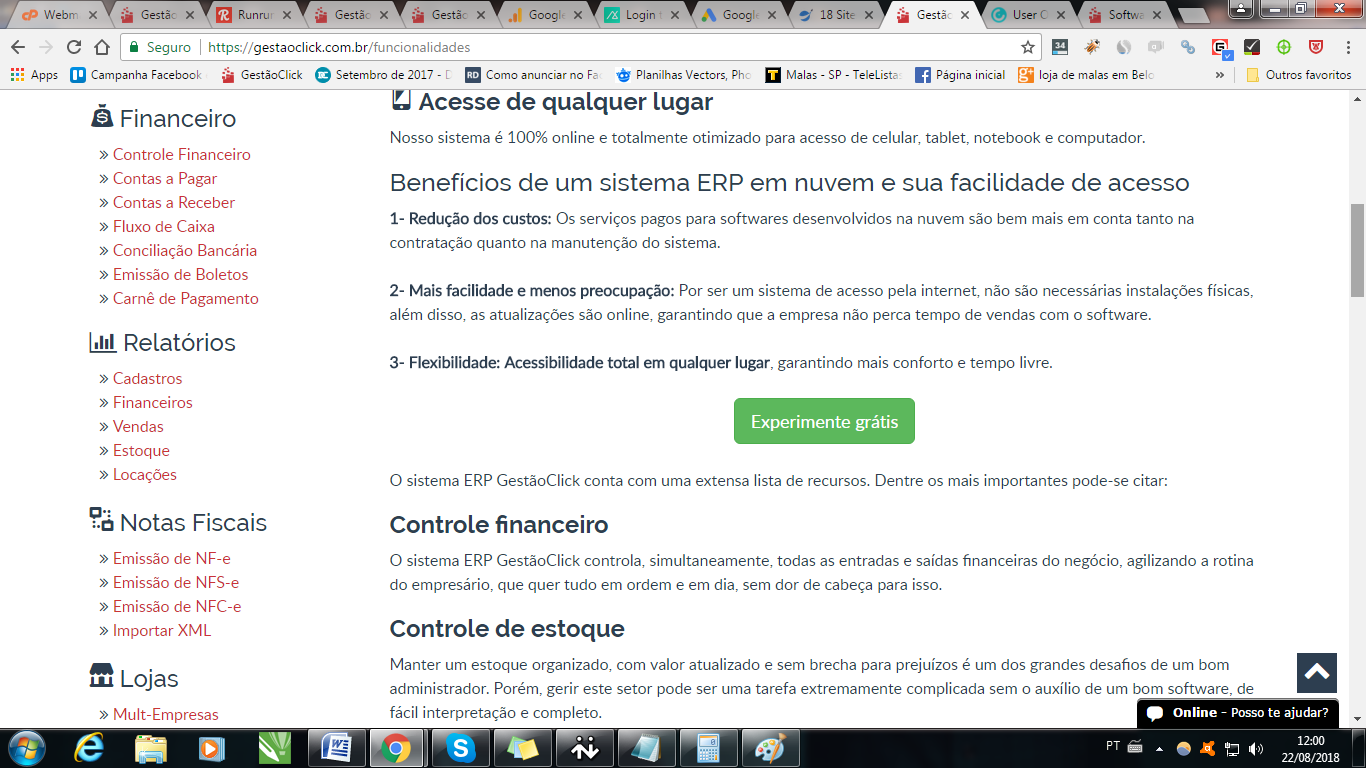
Task: Open the Mult-Empresas link
Action: (x=166, y=714)
